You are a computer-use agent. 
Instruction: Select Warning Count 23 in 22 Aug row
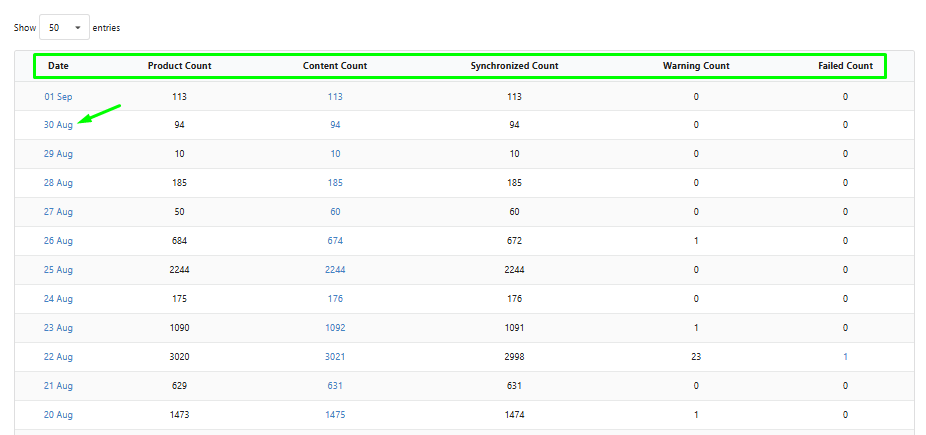tap(696, 357)
